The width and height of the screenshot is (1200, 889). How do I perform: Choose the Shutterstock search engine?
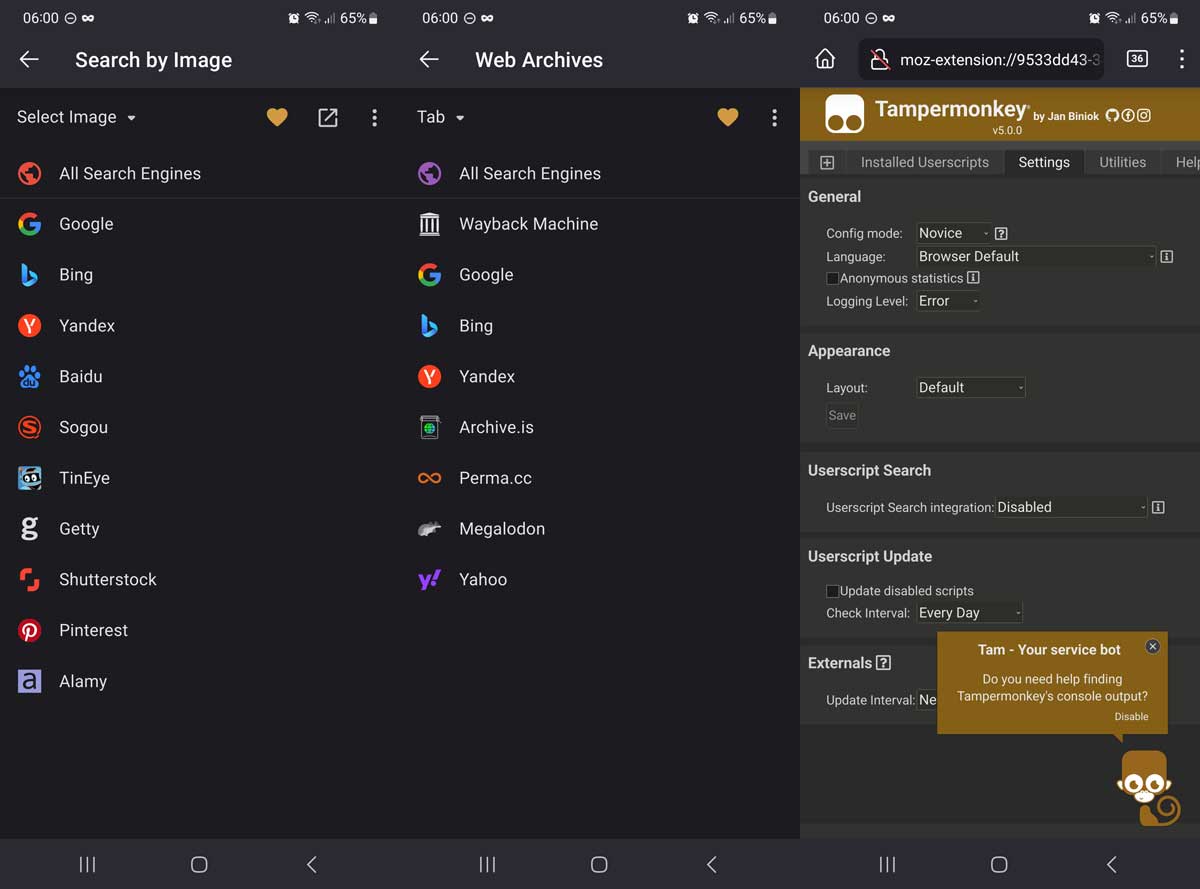[x=200, y=580]
